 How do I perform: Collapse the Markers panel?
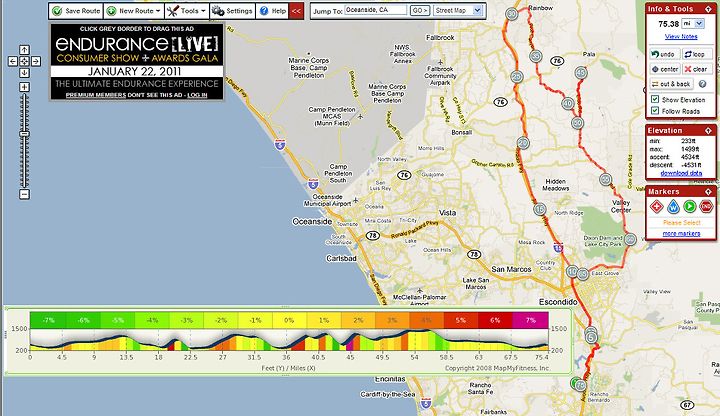[709, 191]
